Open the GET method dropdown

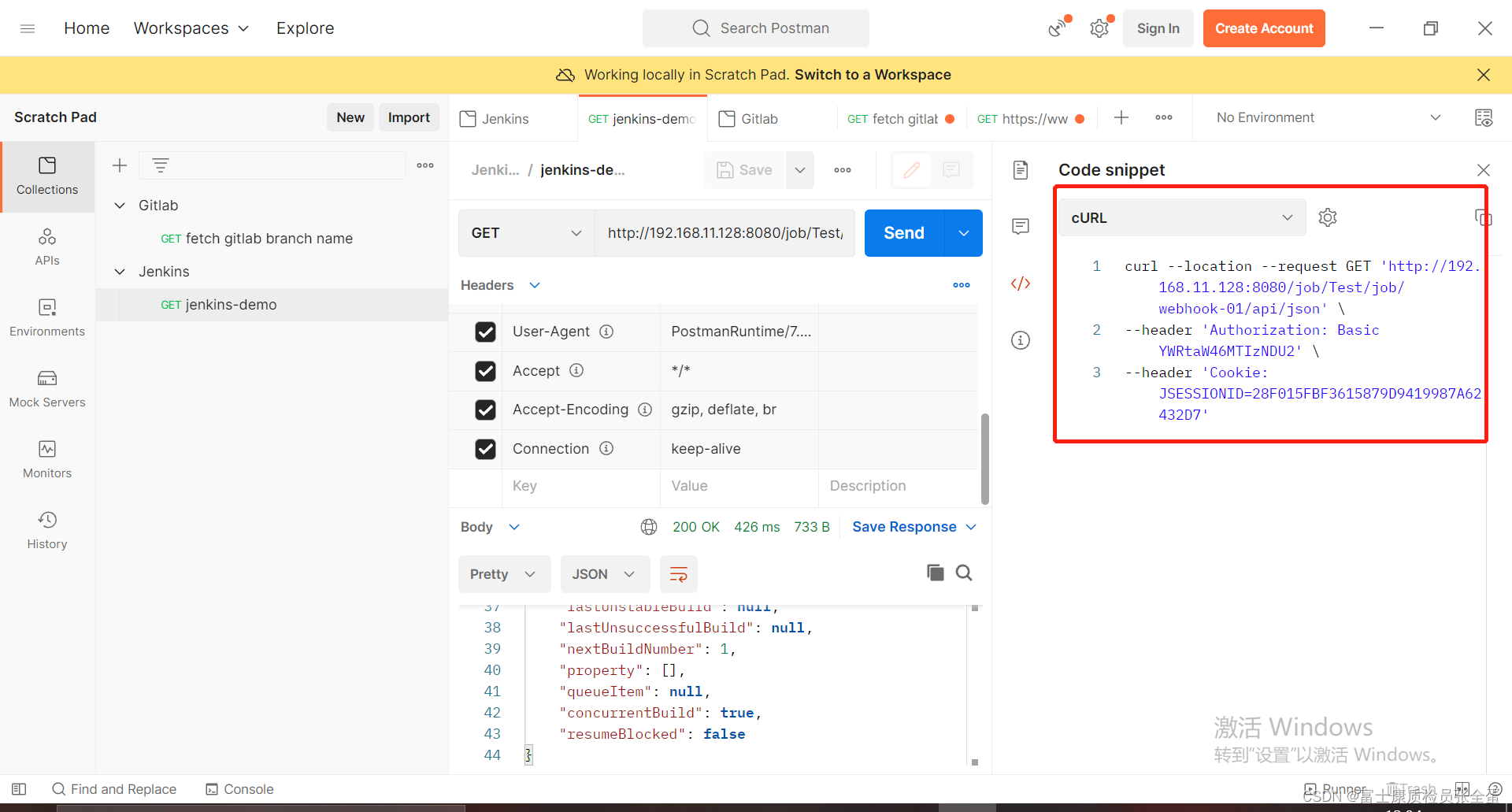point(526,233)
